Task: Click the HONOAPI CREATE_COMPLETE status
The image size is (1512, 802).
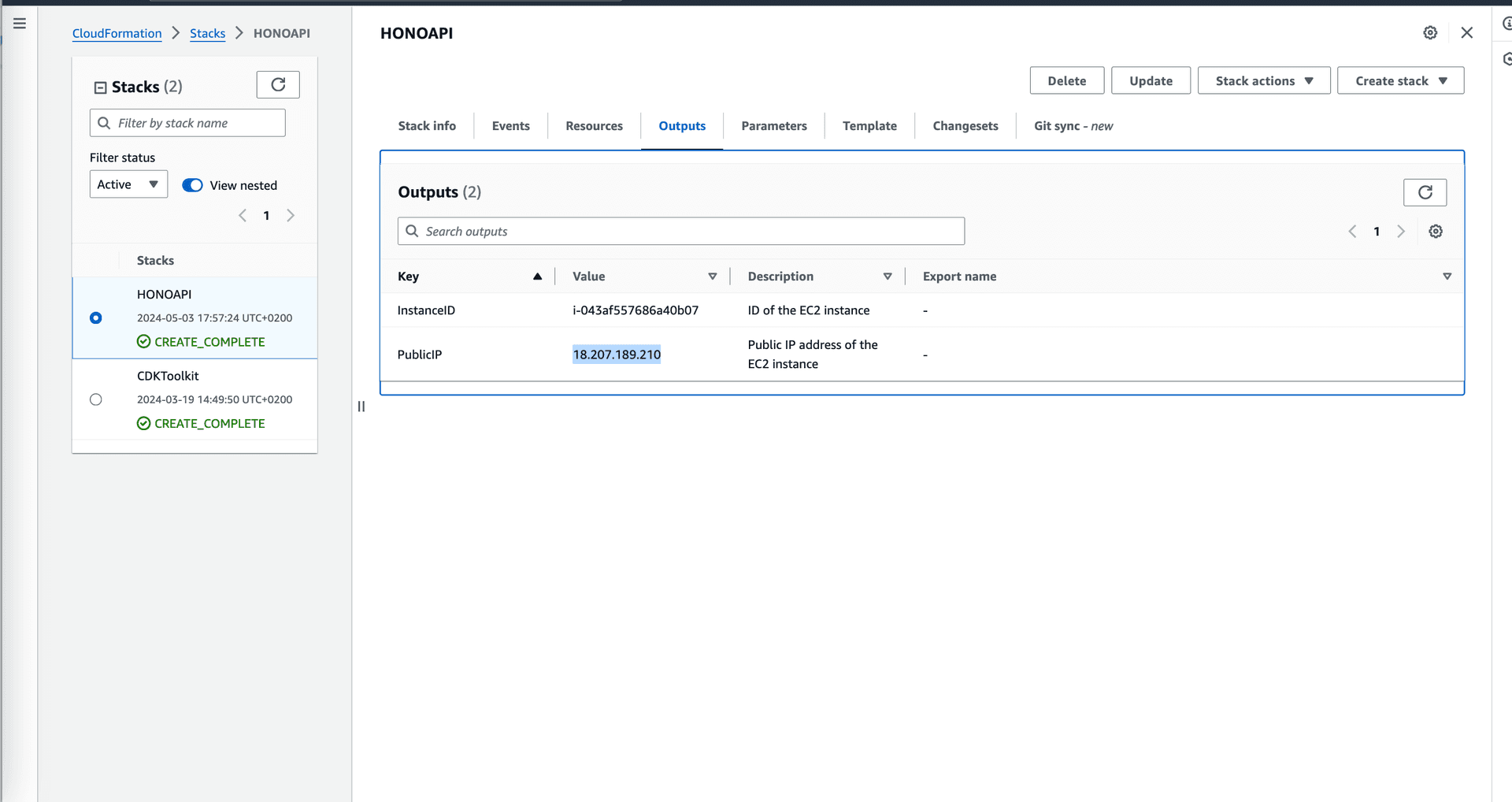Action: (201, 342)
